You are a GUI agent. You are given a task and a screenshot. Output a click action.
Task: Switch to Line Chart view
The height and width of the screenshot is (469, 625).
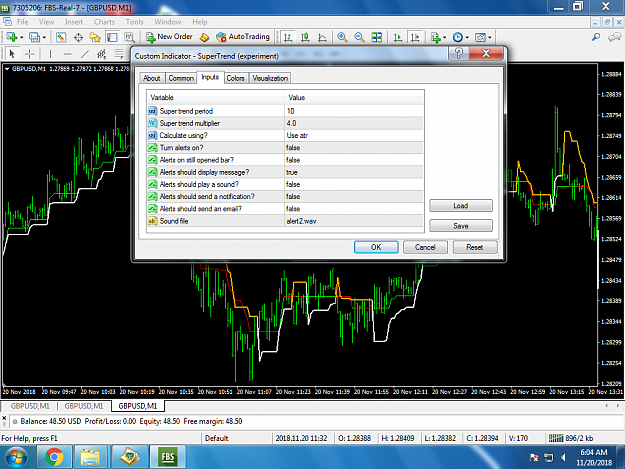click(x=322, y=37)
